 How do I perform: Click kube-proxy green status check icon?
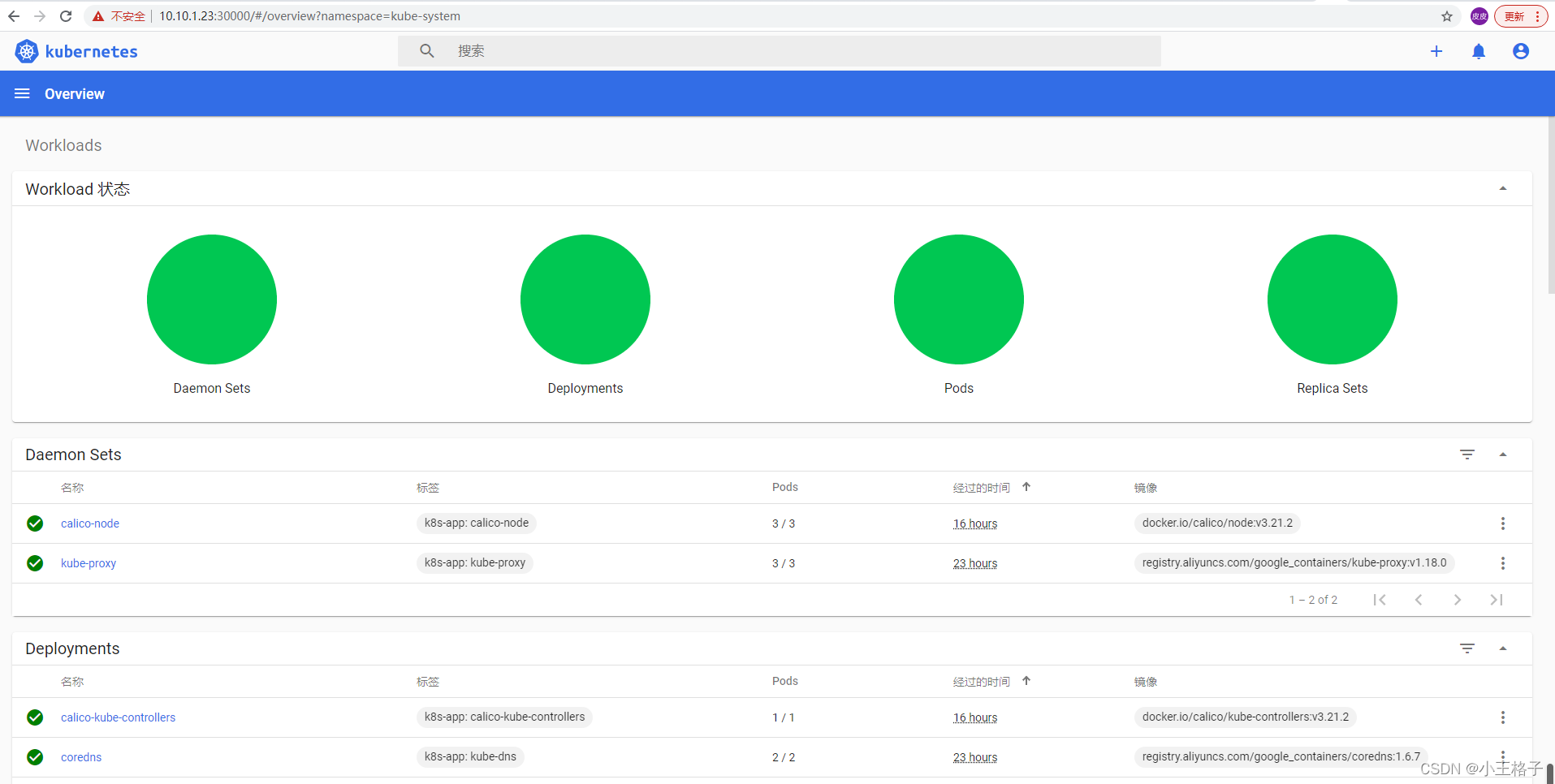point(35,563)
